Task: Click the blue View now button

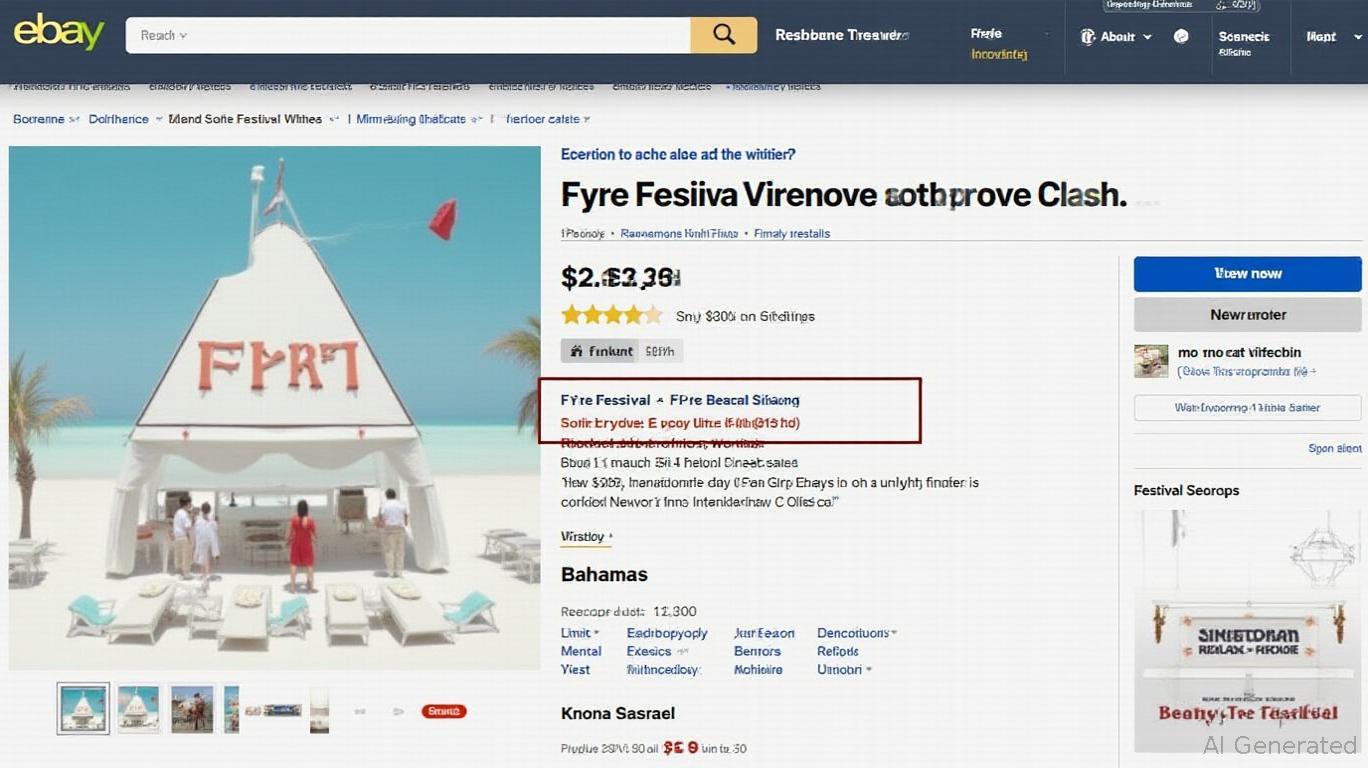Action: coord(1247,274)
